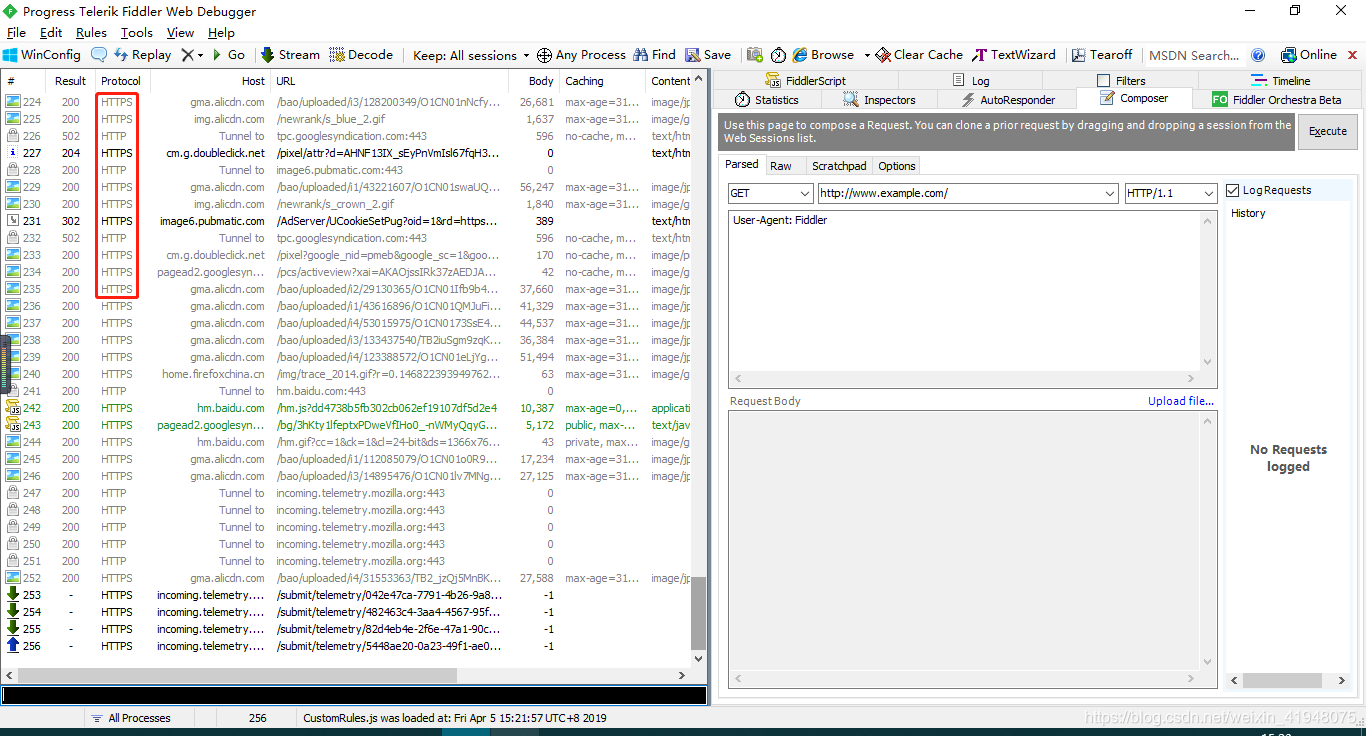
Task: Click the info icon of session 227
Action: 13,153
